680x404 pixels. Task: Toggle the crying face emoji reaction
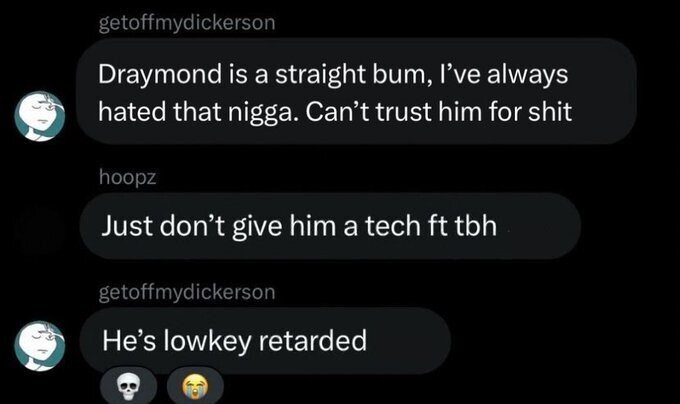(x=195, y=387)
